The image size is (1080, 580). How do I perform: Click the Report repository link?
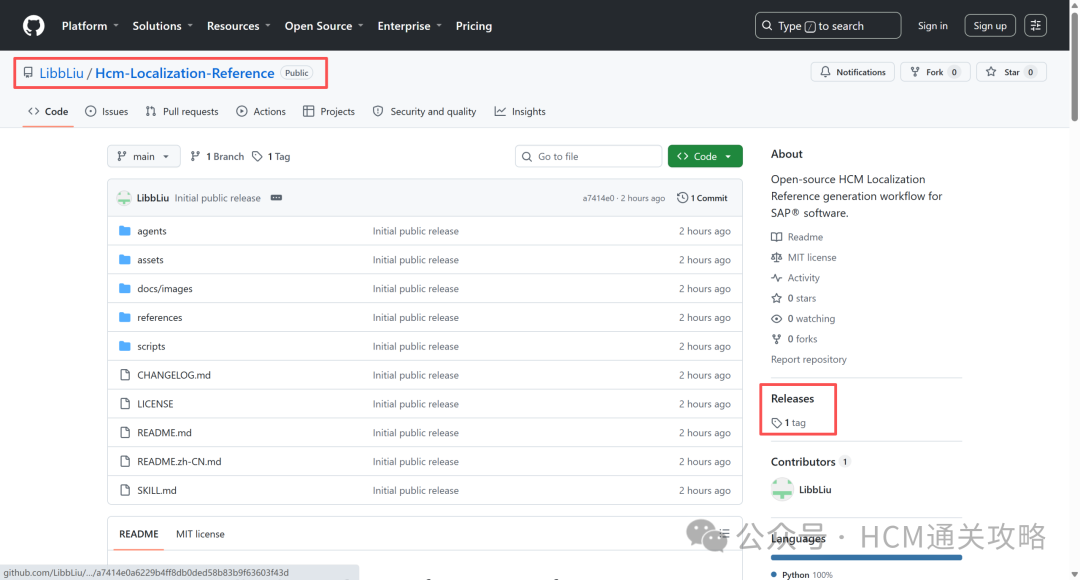(809, 360)
